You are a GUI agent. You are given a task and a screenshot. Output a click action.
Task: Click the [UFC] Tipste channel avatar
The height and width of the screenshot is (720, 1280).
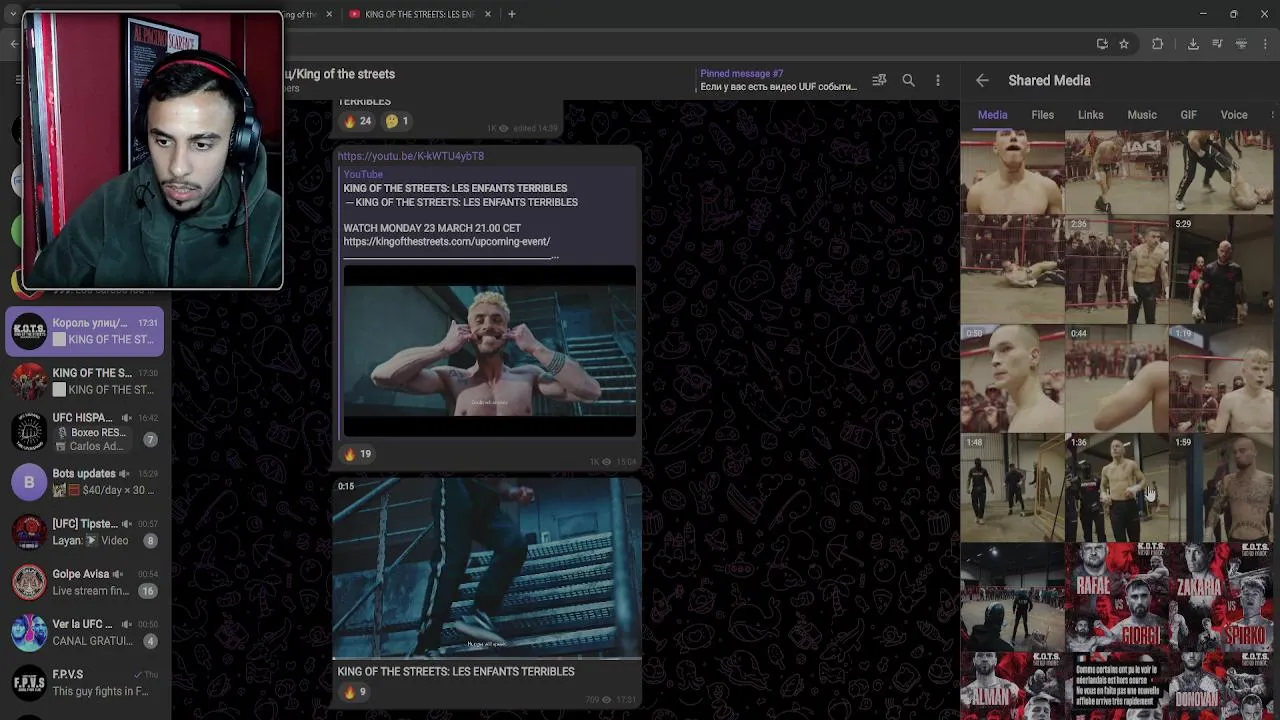pos(29,532)
